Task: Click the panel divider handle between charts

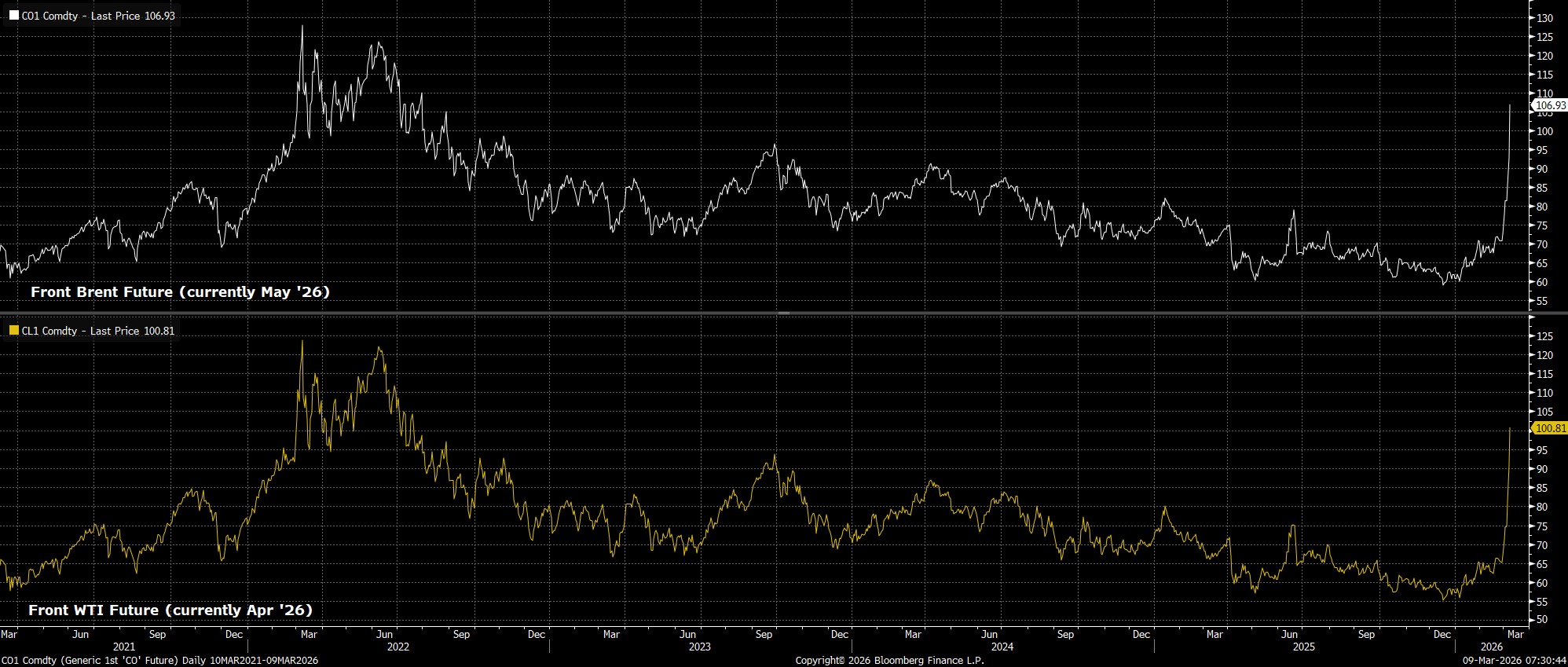Action: click(783, 313)
